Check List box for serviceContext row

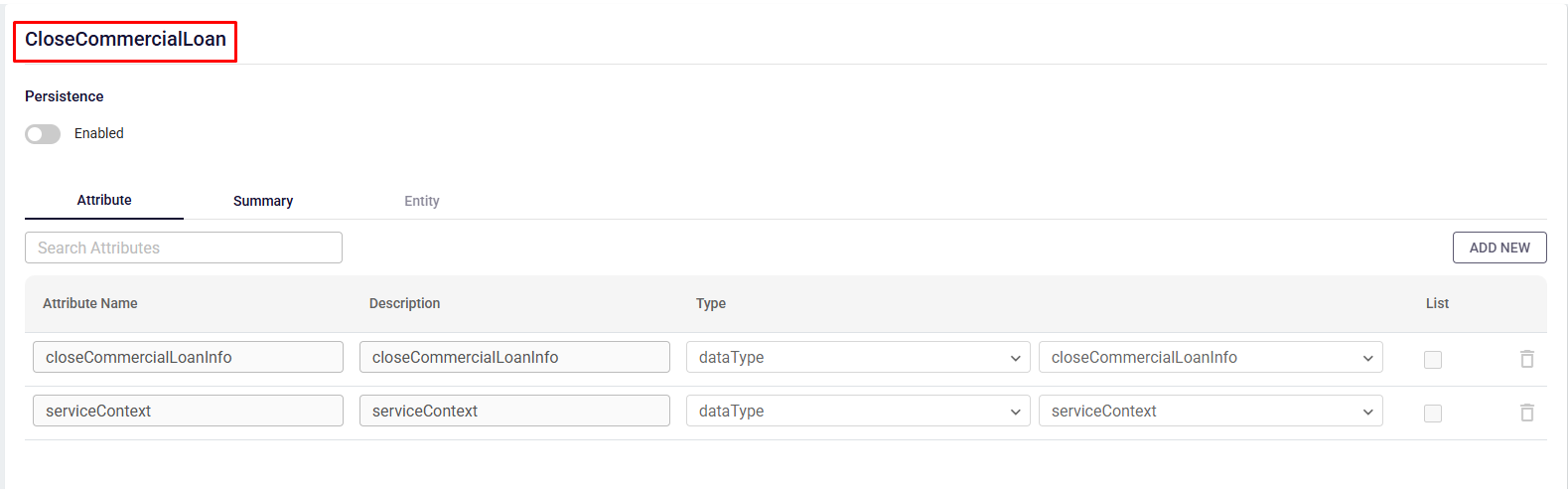click(x=1433, y=414)
